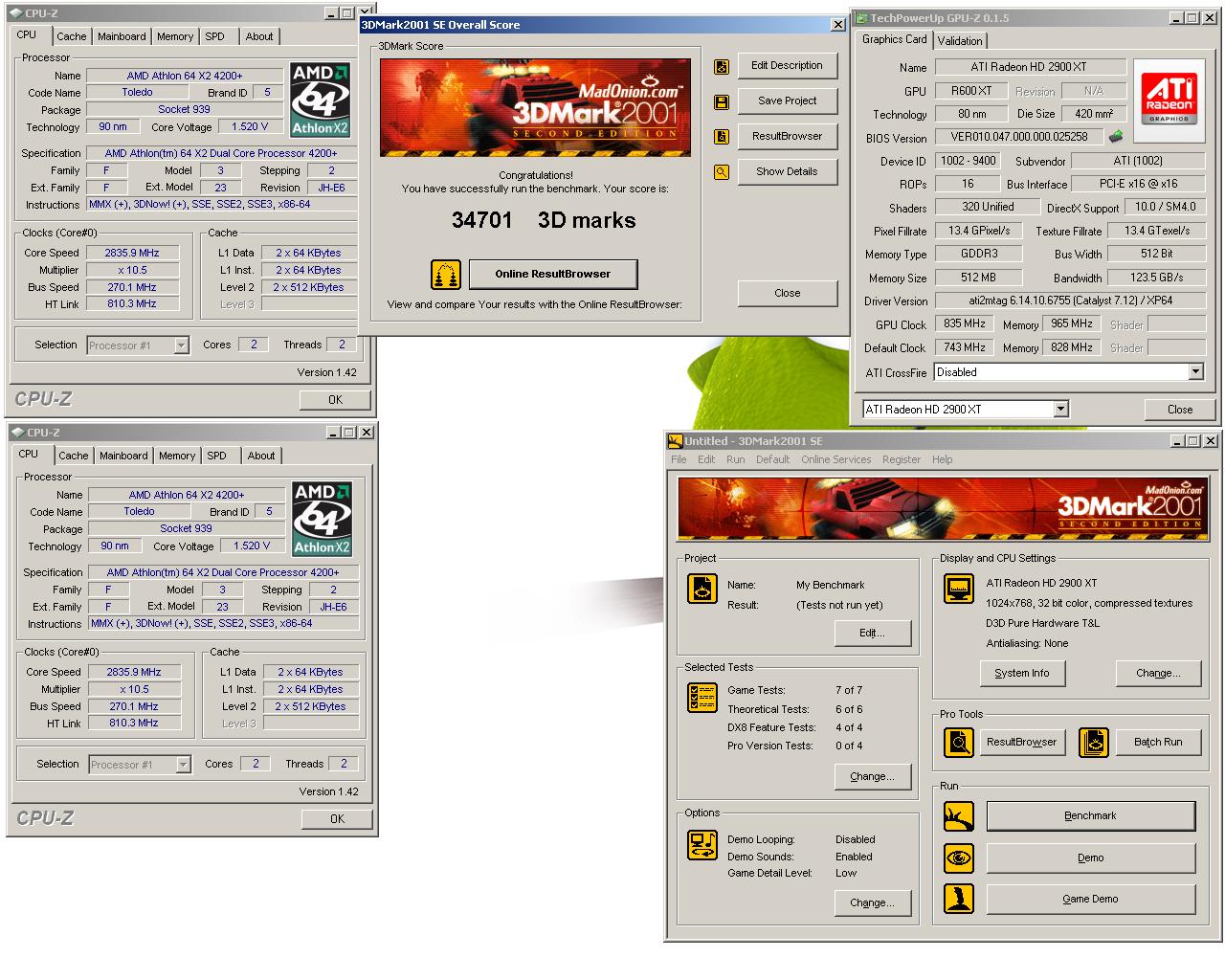This screenshot has height=980, width=1225.
Task: Click the AMD Athlon X2 logo in the upper CPU-Z window
Action: 321,100
